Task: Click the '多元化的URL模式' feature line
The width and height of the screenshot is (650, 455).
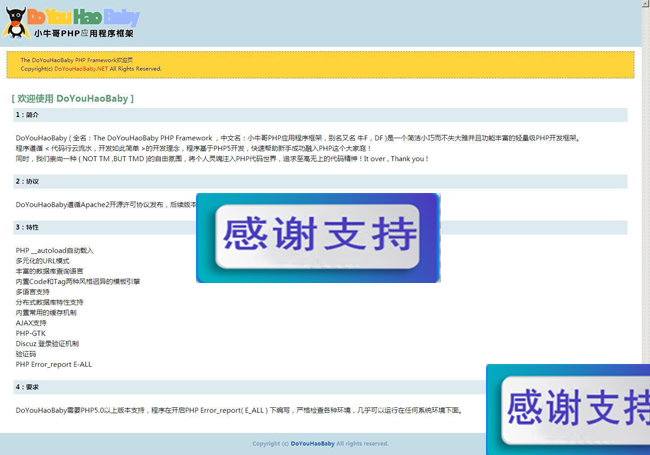Action: tap(43, 261)
